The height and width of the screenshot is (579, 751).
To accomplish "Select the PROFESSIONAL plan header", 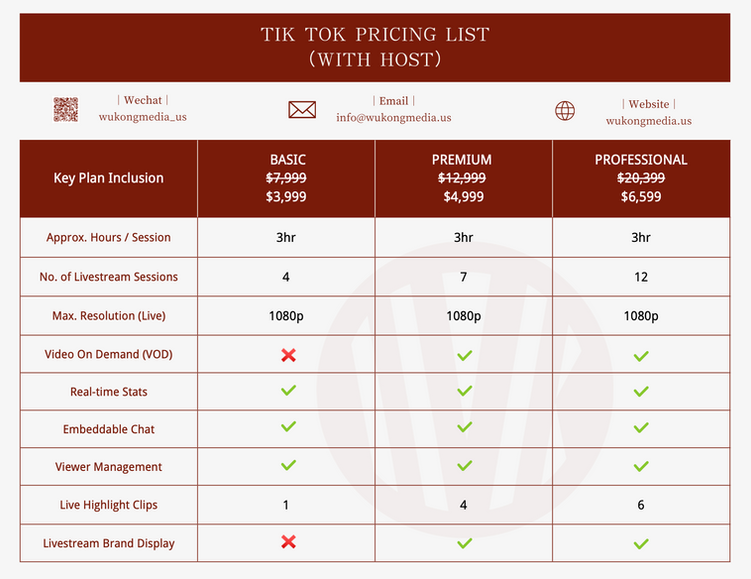I will click(x=641, y=160).
